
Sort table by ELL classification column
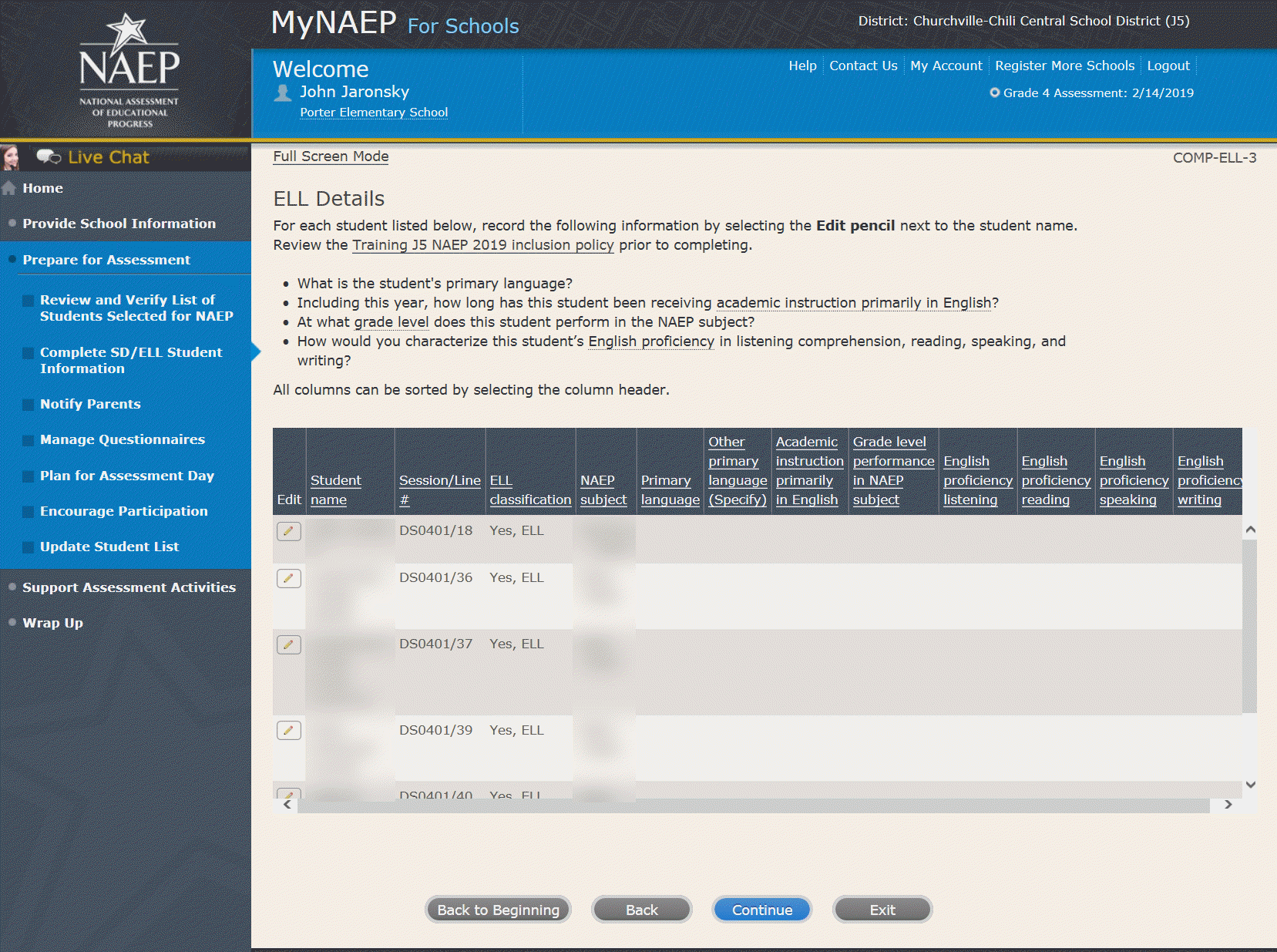click(531, 490)
